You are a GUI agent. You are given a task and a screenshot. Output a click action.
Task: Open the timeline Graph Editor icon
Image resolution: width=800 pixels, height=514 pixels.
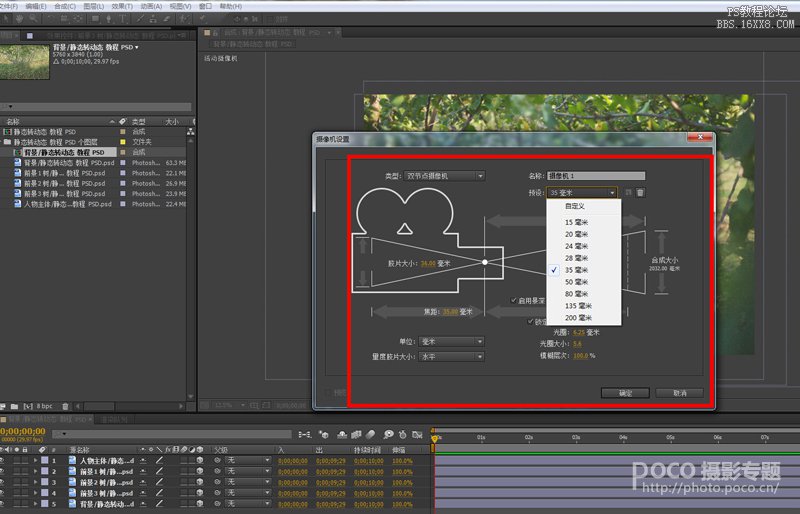417,434
